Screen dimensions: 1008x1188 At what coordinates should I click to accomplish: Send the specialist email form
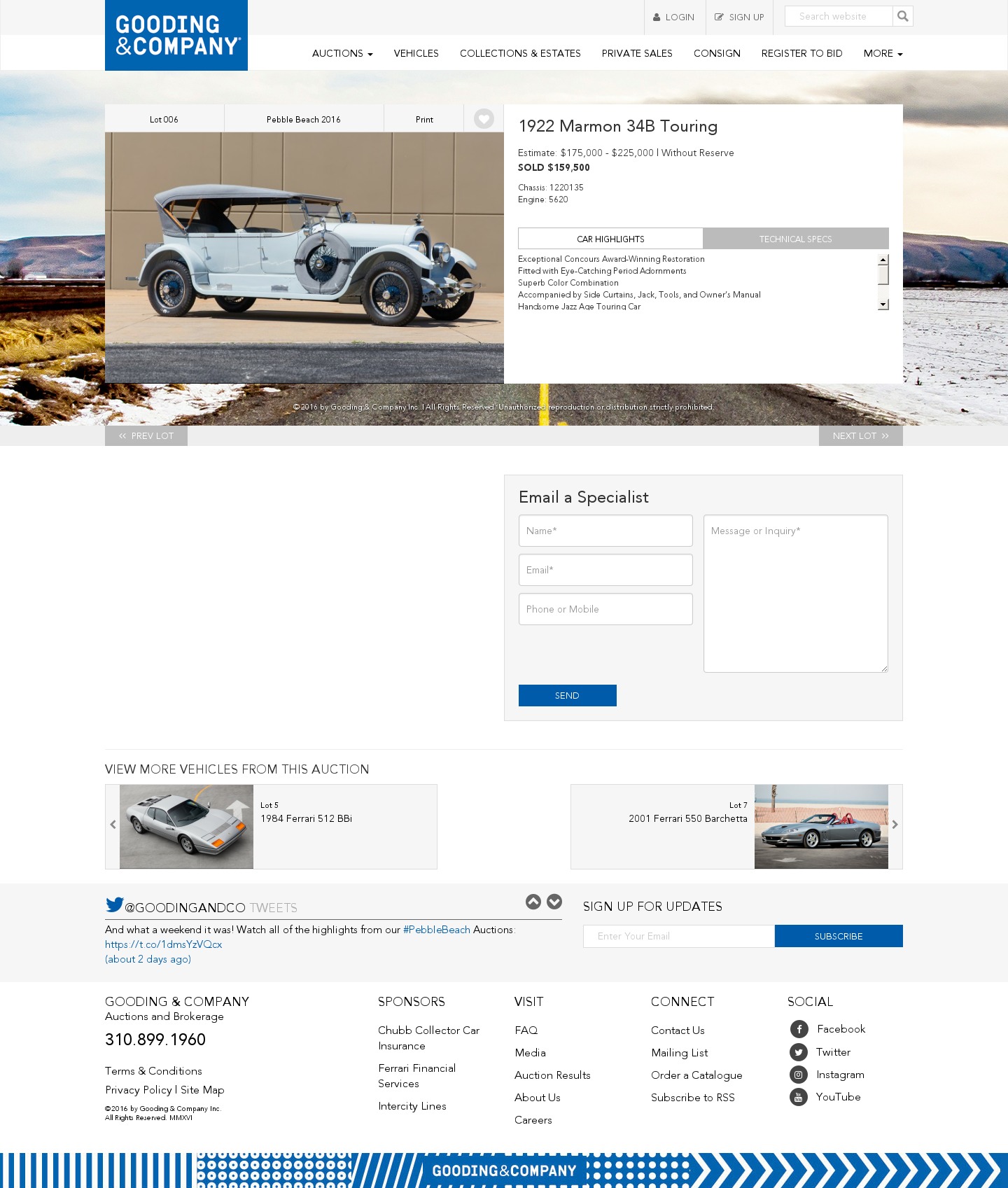click(x=568, y=695)
